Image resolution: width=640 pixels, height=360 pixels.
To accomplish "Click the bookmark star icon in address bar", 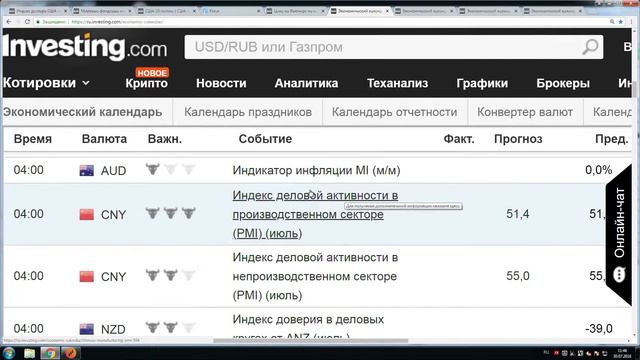I will click(x=620, y=22).
